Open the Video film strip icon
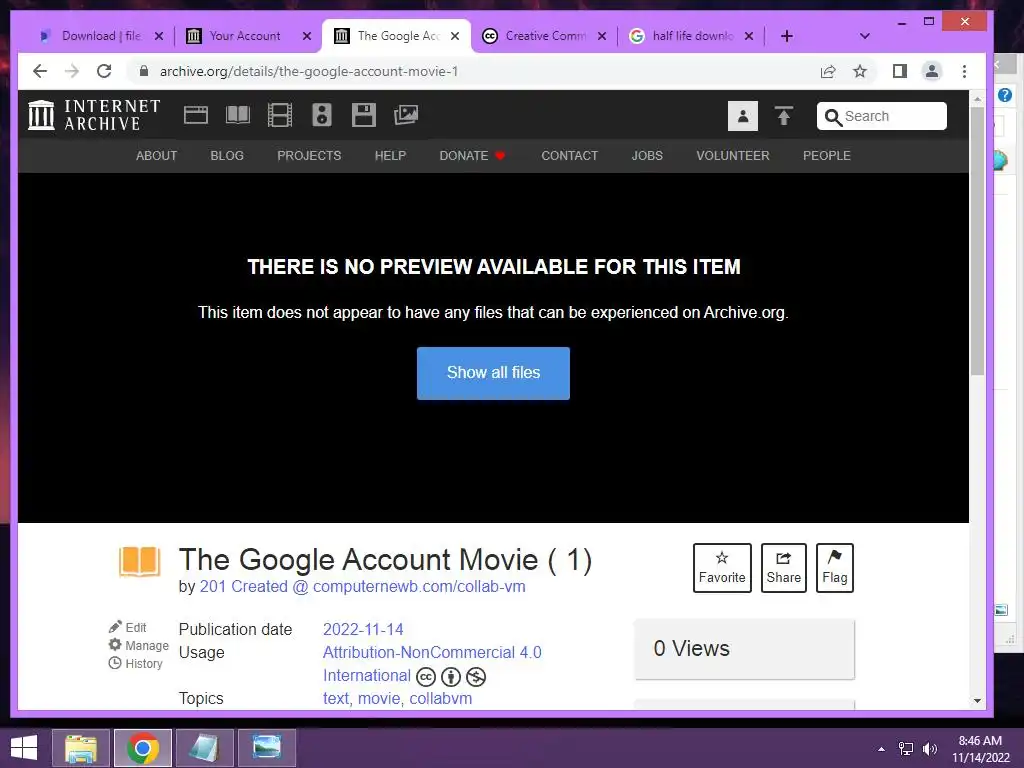Screen dimensions: 1024x768 (x=280, y=115)
